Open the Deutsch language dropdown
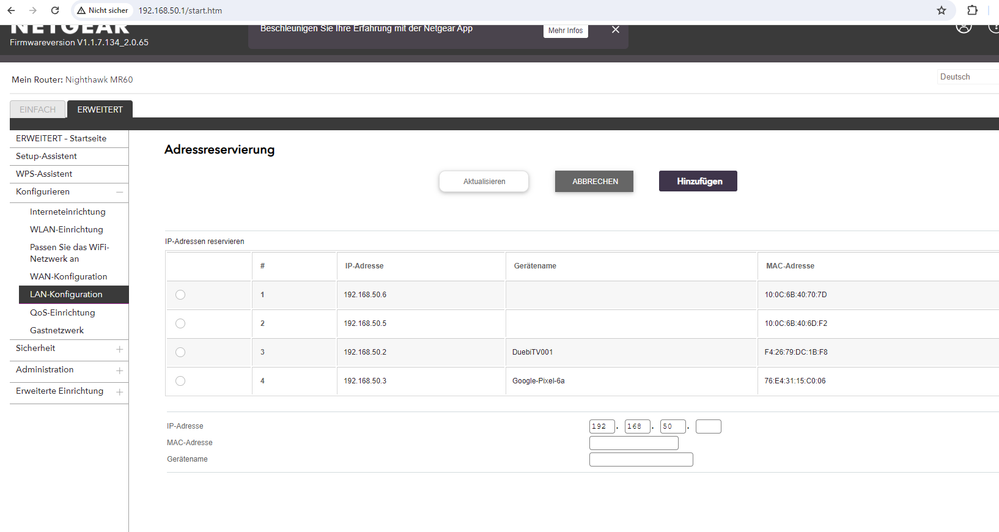 click(967, 76)
